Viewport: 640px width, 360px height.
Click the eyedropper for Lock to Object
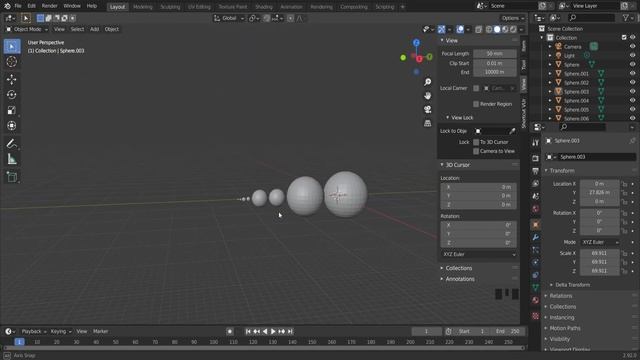[x=512, y=131]
